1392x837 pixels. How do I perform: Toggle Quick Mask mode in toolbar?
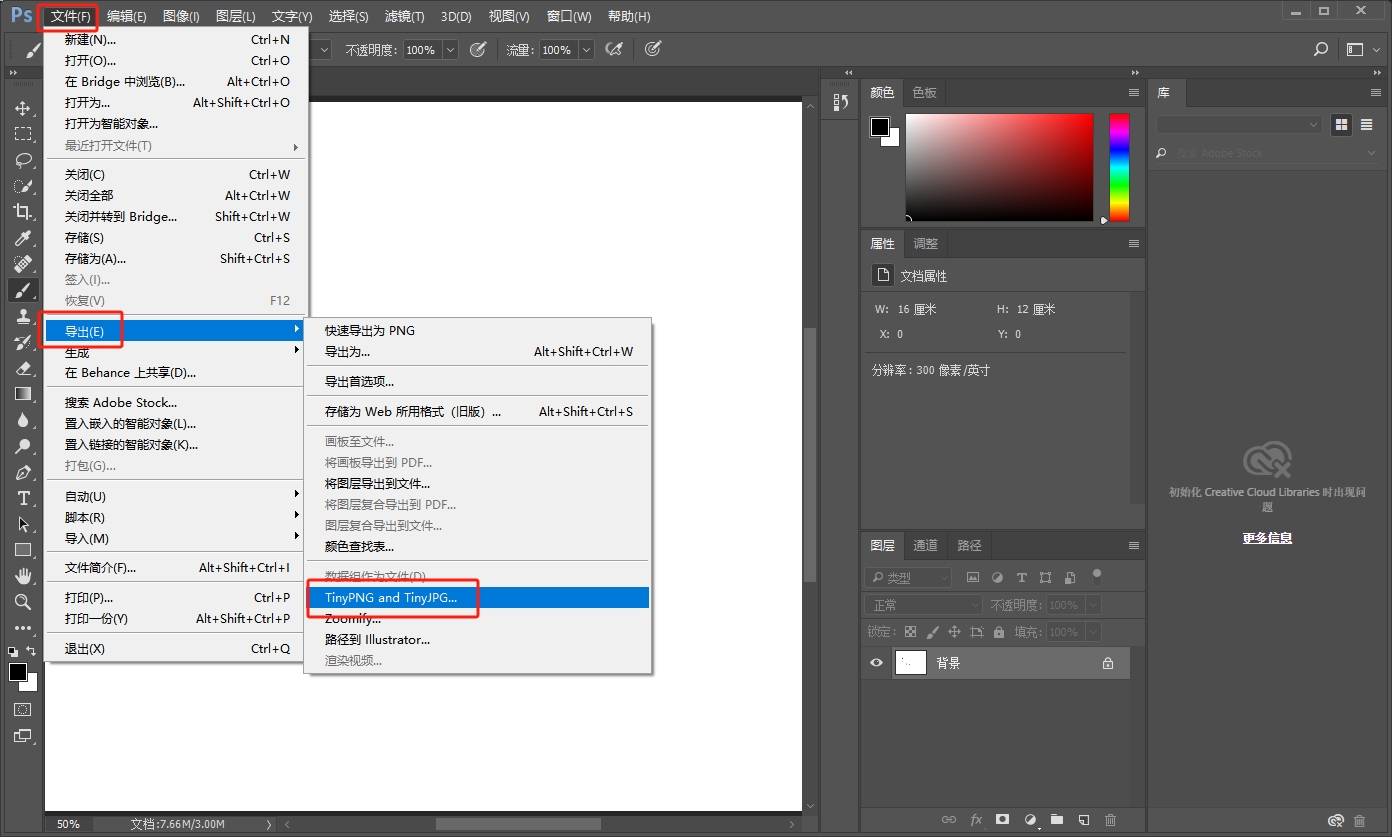22,709
